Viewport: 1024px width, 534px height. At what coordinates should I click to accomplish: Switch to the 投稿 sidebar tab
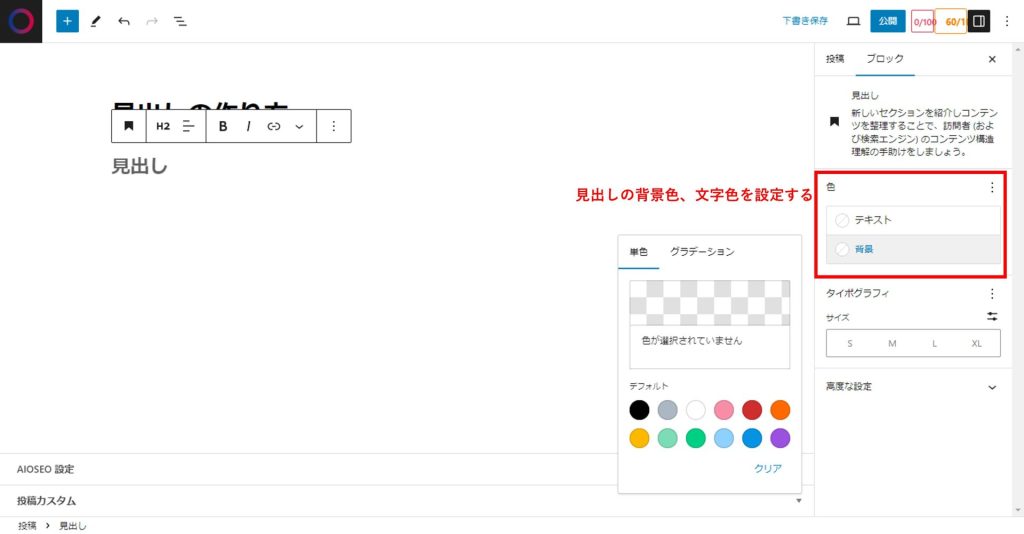pyautogui.click(x=835, y=59)
